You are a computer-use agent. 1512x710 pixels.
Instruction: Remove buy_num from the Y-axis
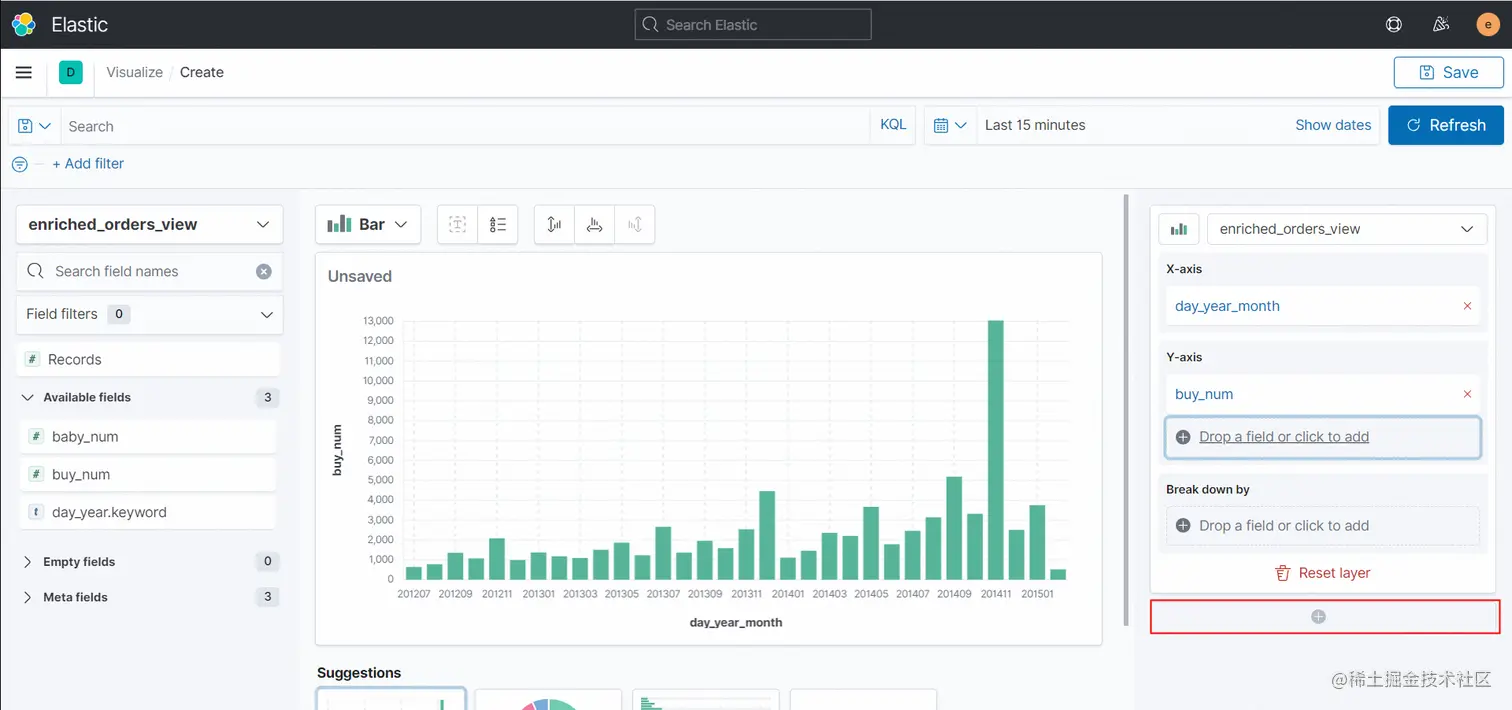pyautogui.click(x=1467, y=394)
